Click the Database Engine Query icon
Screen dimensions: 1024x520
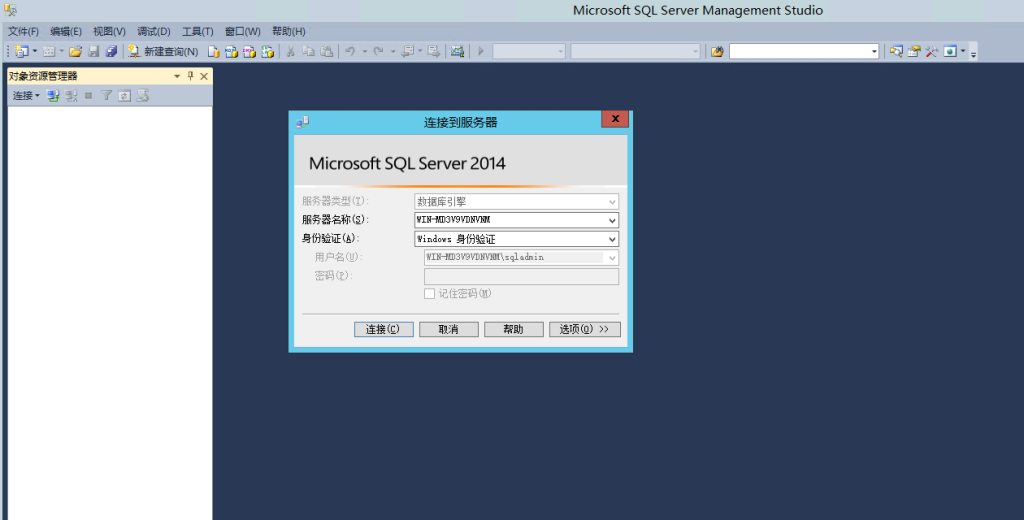point(213,51)
